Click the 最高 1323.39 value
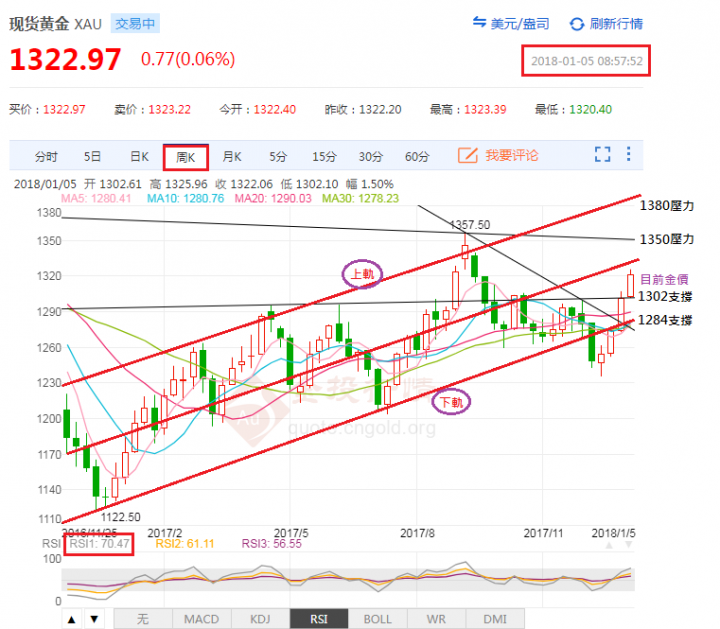Image resolution: width=720 pixels, height=629 pixels. pos(485,109)
